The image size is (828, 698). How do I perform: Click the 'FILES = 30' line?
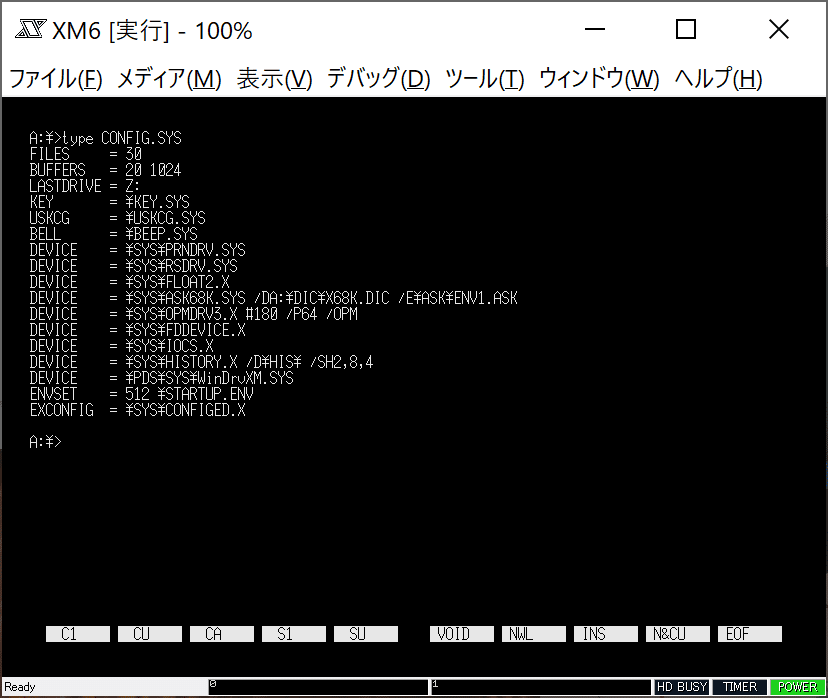(x=86, y=154)
